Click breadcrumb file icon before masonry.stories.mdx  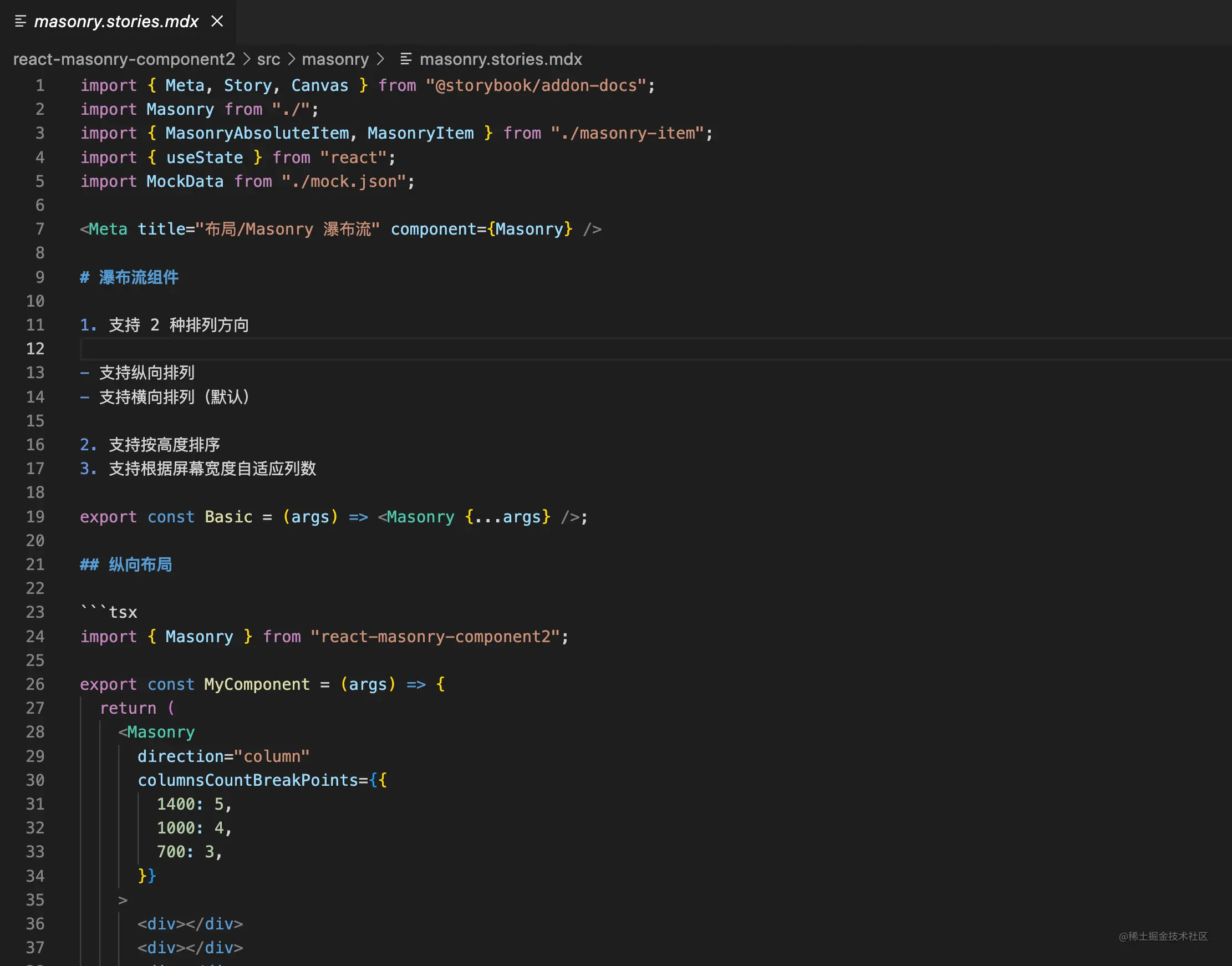click(405, 59)
